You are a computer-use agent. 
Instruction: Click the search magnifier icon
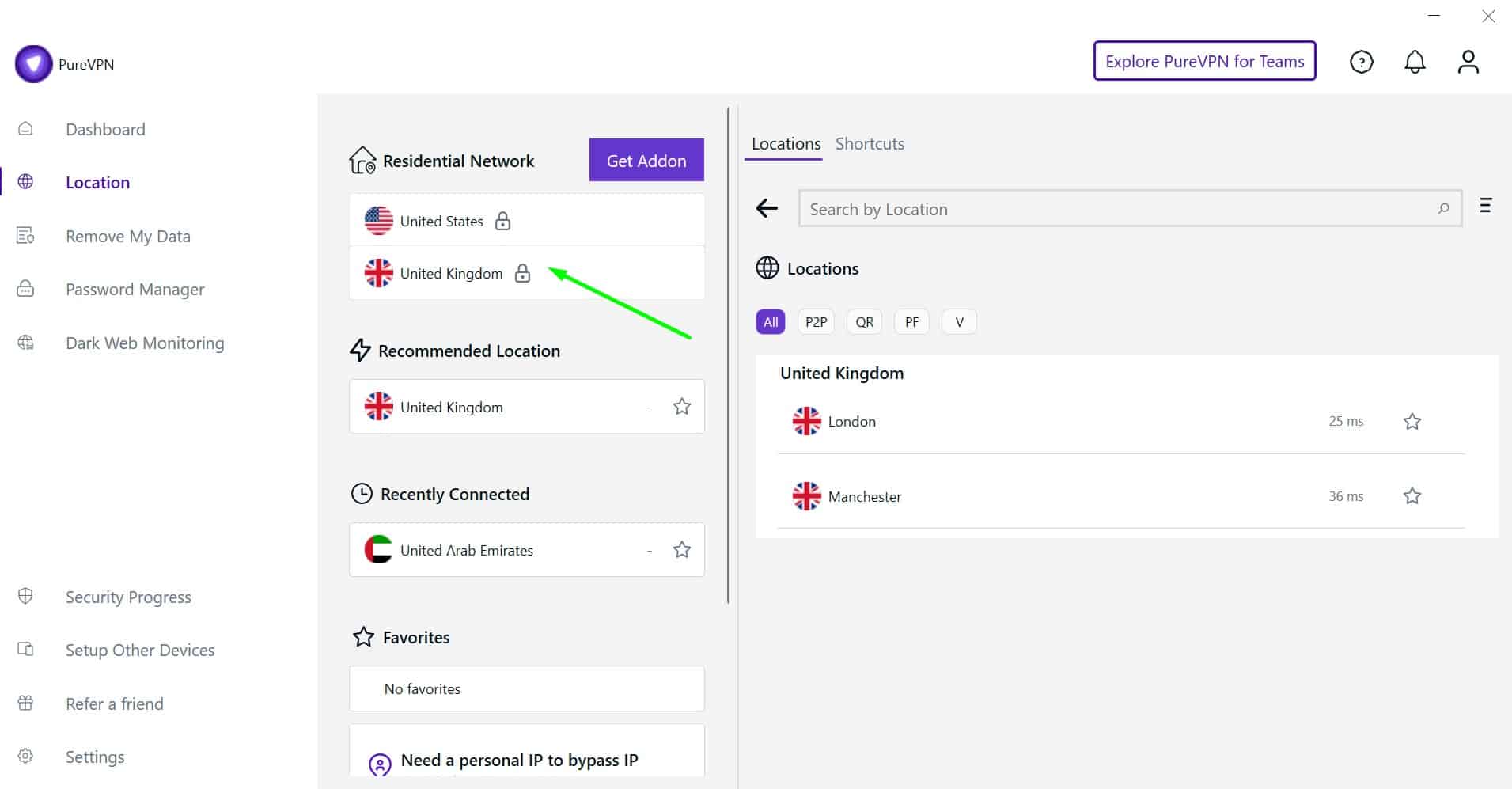(x=1443, y=209)
